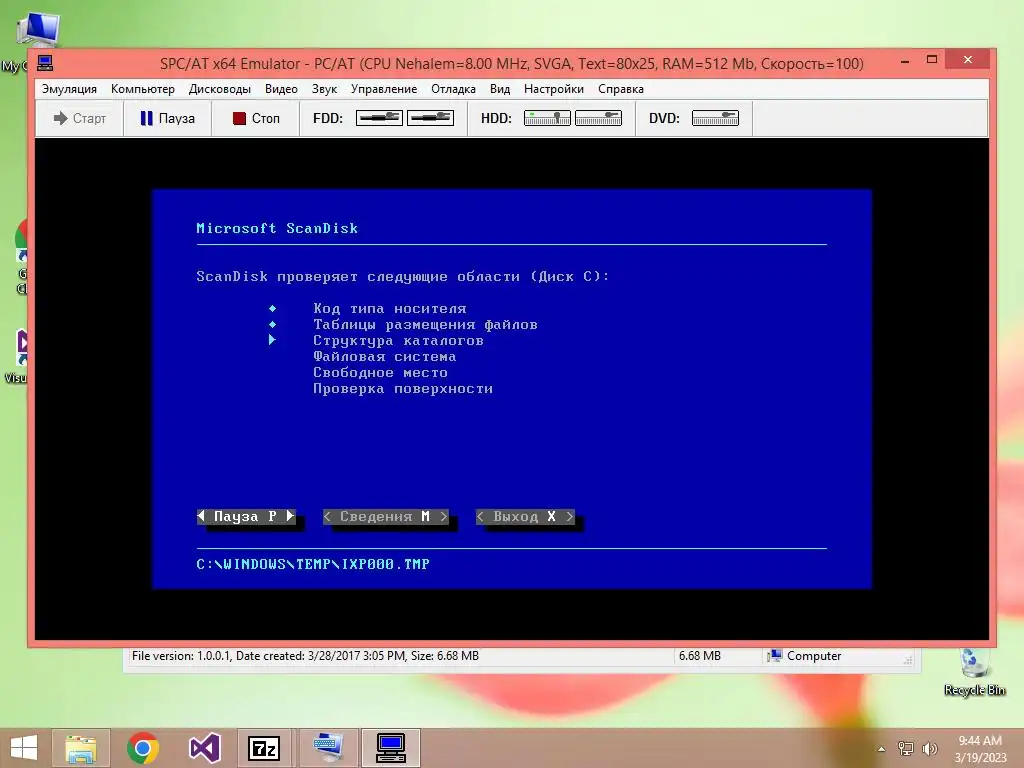
Task: Open Google Chrome from the taskbar
Action: [142, 748]
